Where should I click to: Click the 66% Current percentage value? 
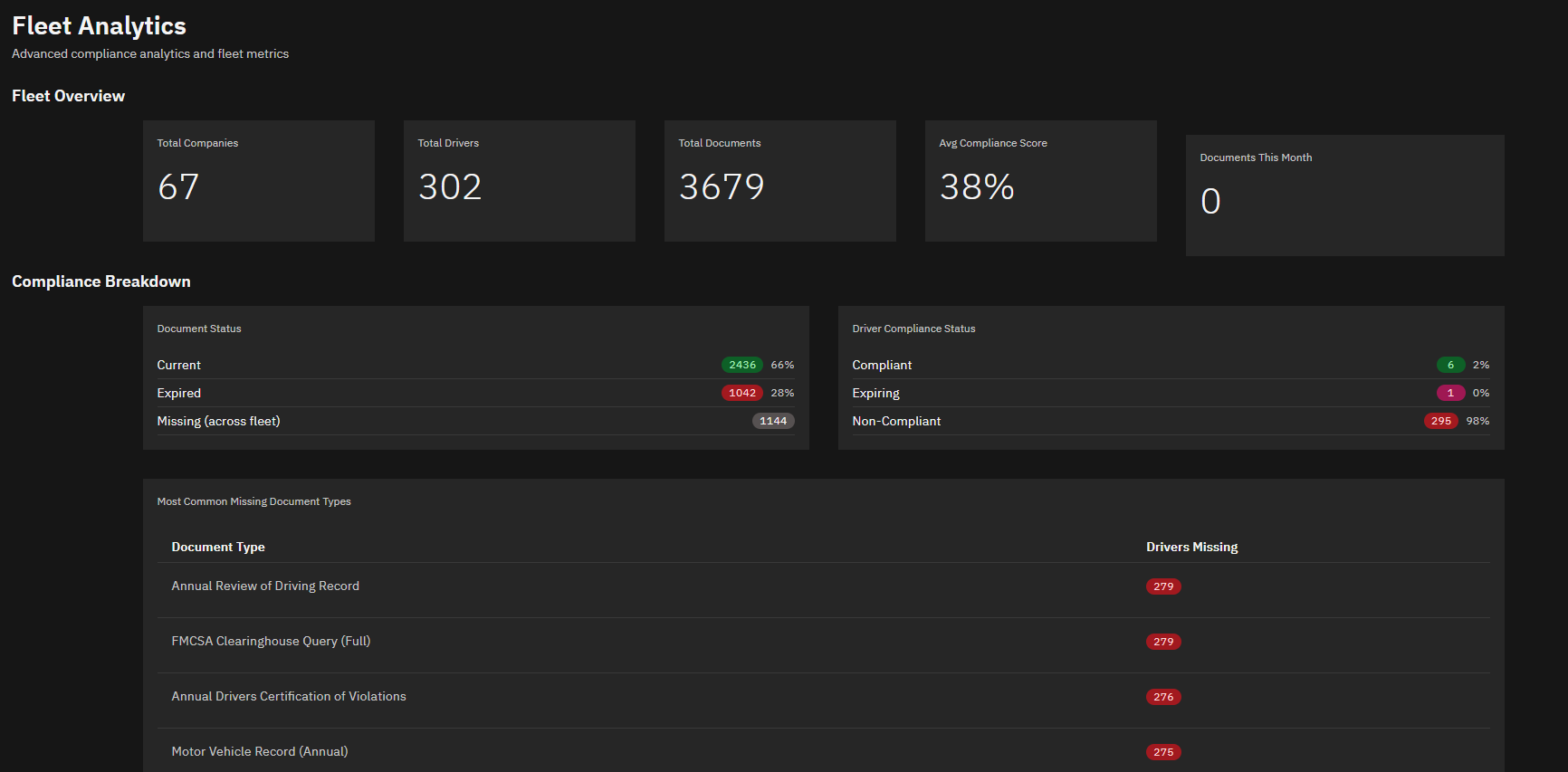click(x=782, y=365)
